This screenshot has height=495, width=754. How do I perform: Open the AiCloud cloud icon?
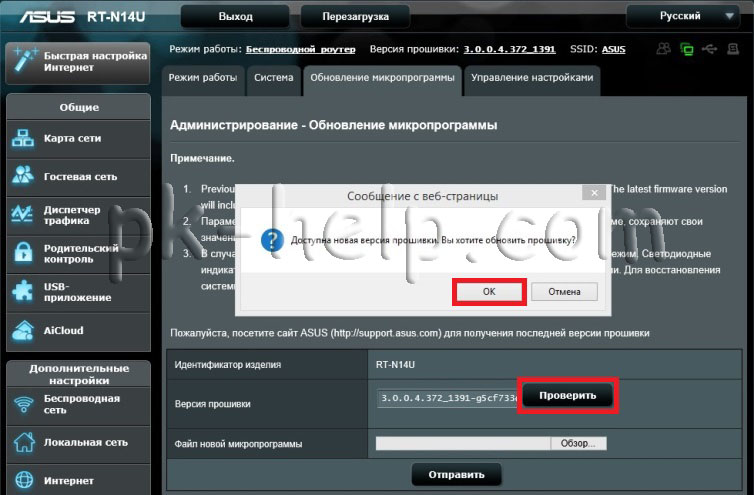tap(23, 330)
